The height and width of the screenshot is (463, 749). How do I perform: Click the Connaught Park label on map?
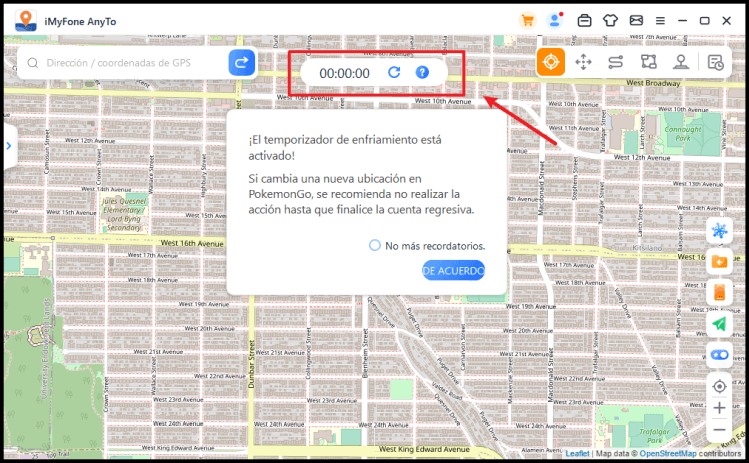[x=683, y=133]
